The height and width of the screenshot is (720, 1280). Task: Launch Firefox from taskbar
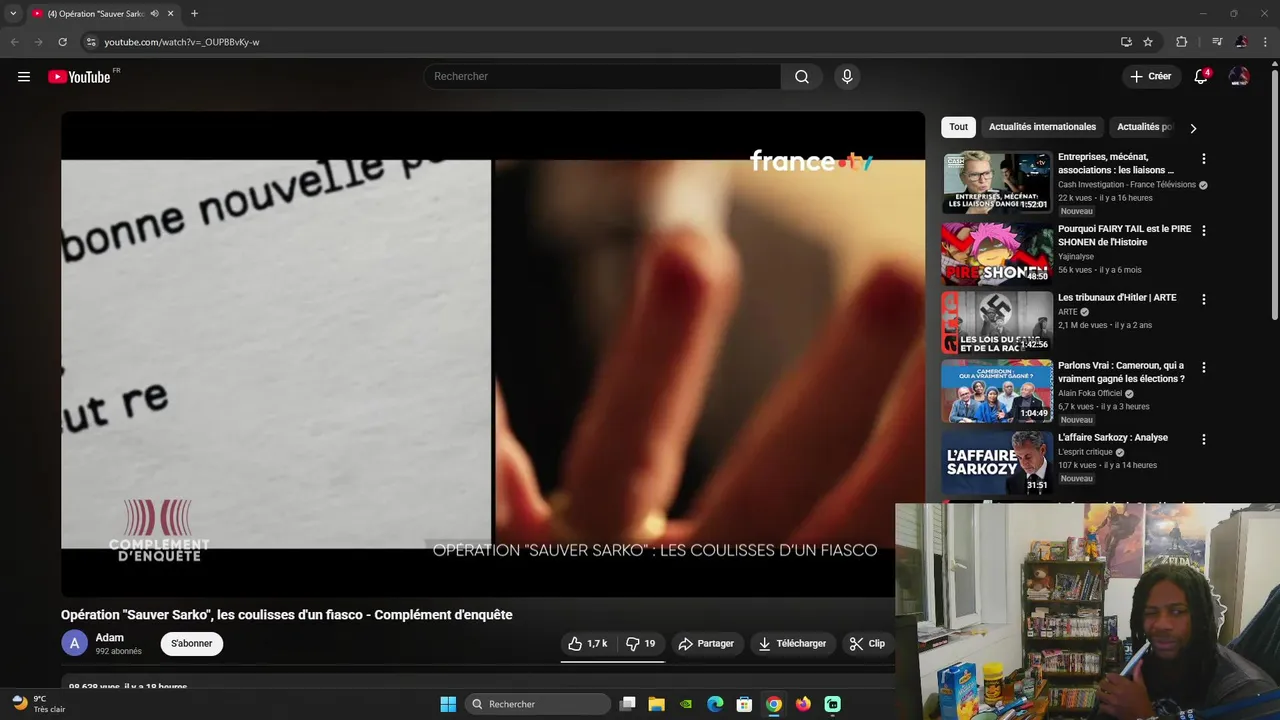(803, 704)
